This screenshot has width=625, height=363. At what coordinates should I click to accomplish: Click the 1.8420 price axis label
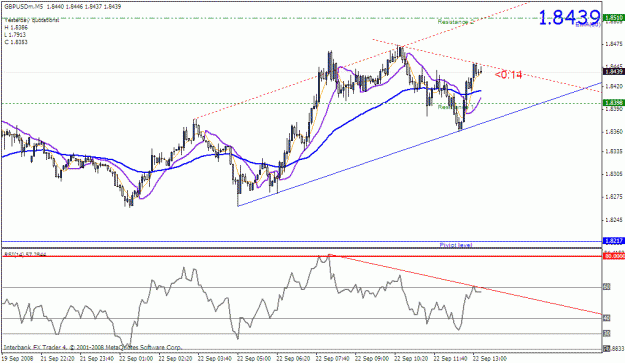pyautogui.click(x=614, y=86)
